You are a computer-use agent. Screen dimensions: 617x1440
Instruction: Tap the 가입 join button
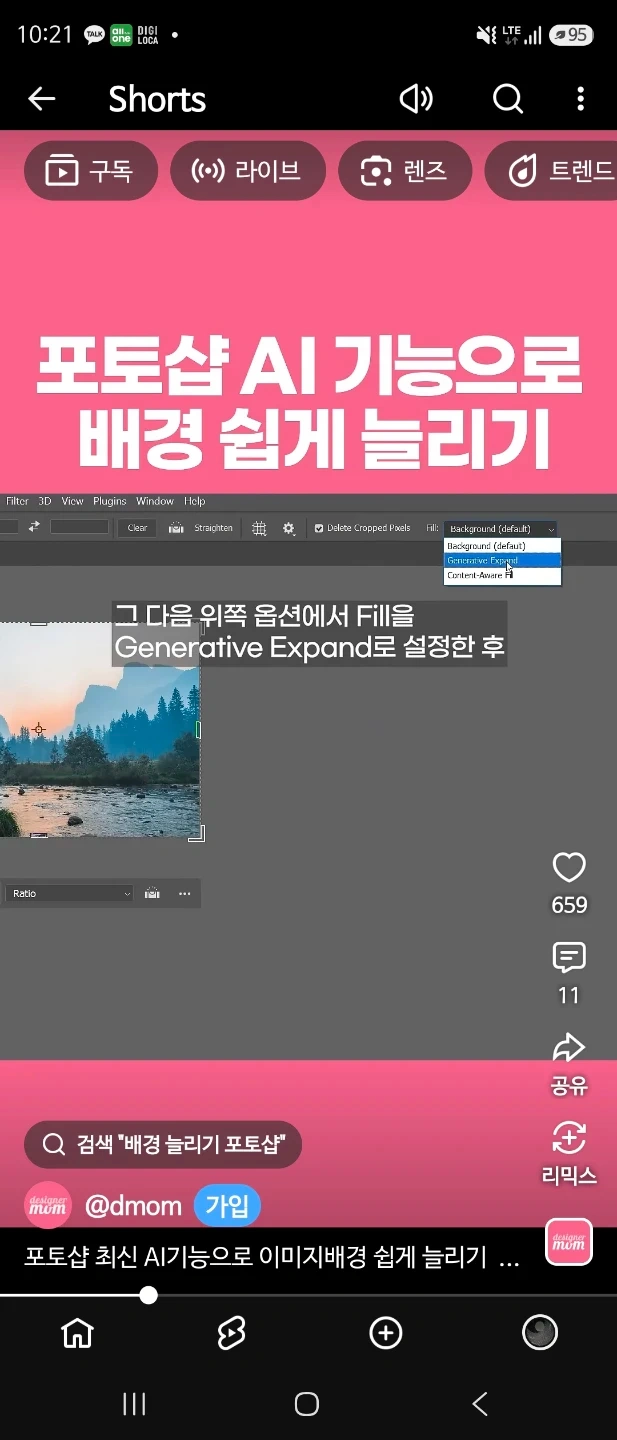click(227, 1206)
